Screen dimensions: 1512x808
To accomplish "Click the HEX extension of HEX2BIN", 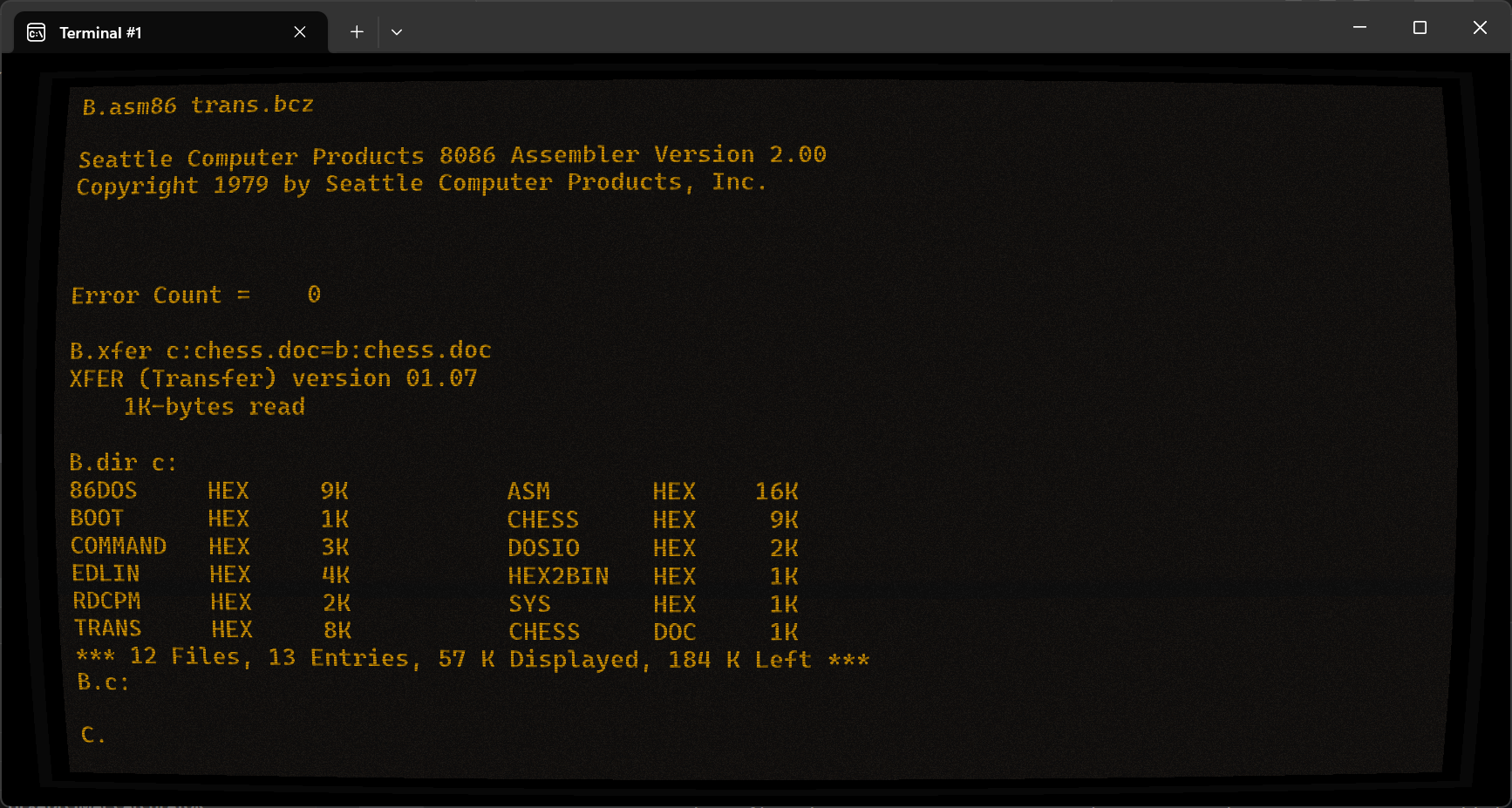I will point(675,576).
